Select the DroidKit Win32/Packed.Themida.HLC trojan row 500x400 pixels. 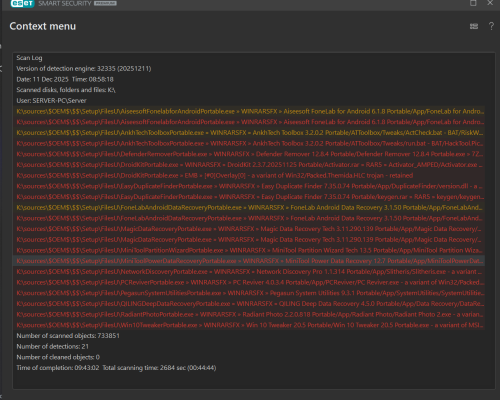coord(250,175)
